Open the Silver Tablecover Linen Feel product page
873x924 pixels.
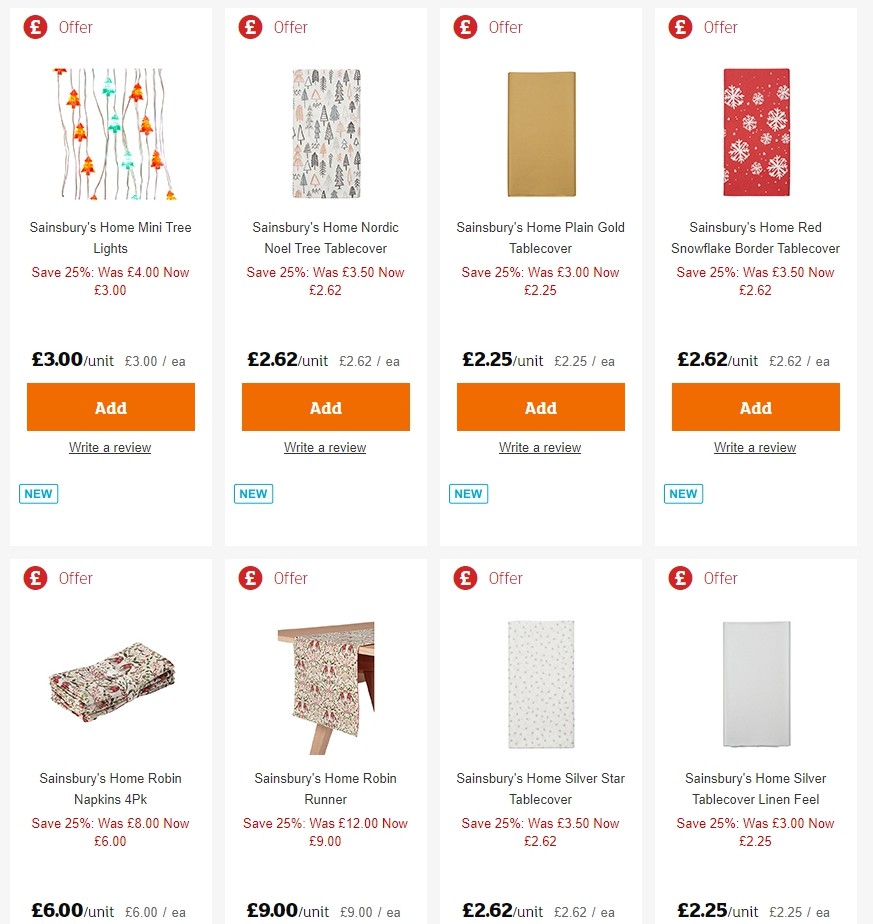pos(755,789)
